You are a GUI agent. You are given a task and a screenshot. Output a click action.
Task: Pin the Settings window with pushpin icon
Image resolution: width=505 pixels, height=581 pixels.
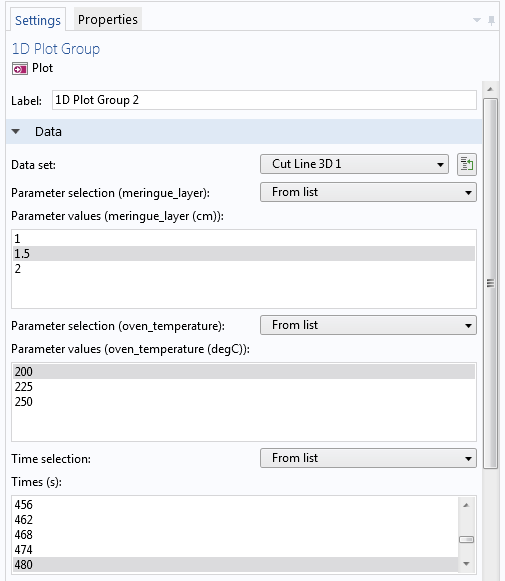coord(491,20)
